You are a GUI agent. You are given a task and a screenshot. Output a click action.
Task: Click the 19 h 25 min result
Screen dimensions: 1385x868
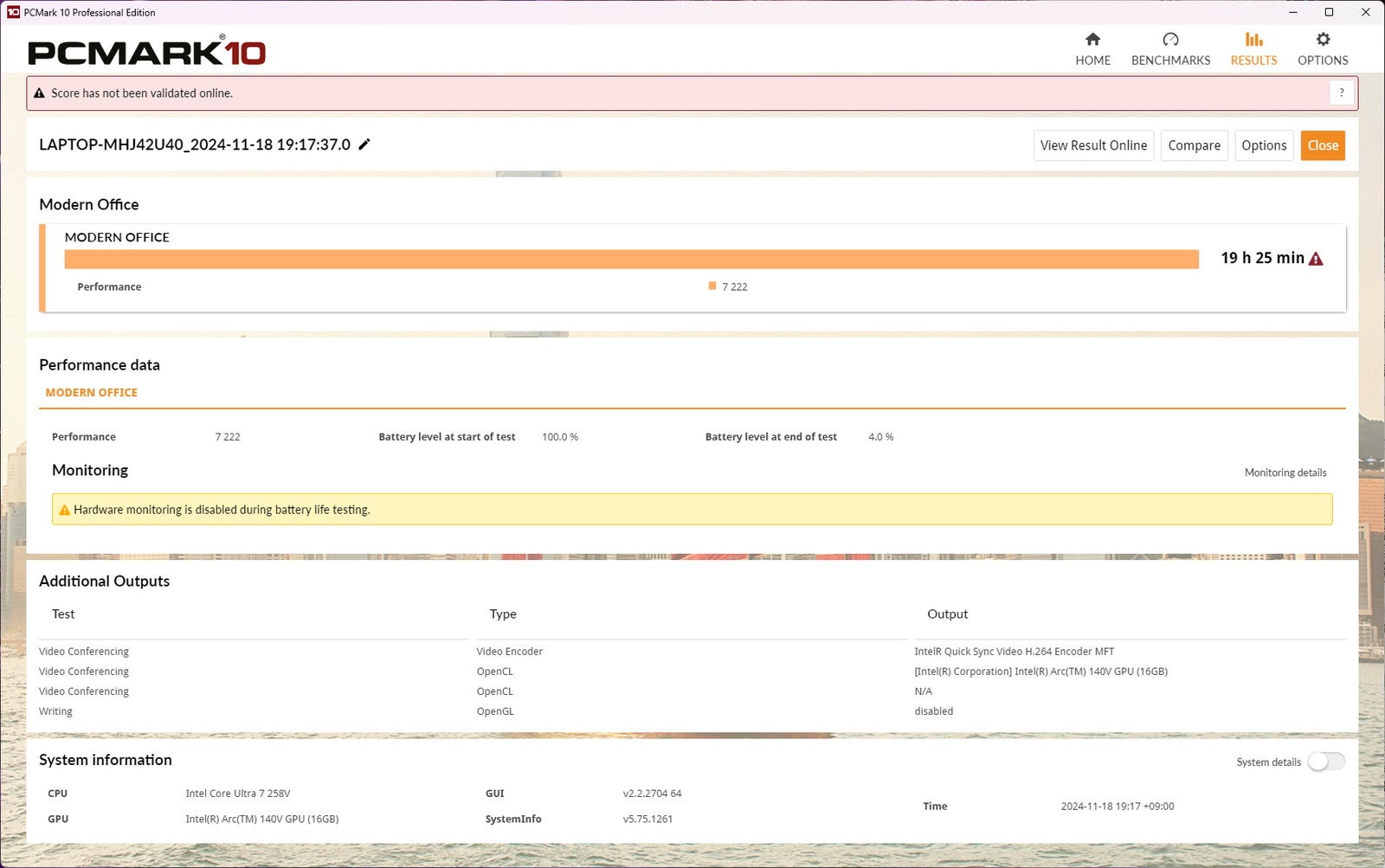[x=1262, y=258]
